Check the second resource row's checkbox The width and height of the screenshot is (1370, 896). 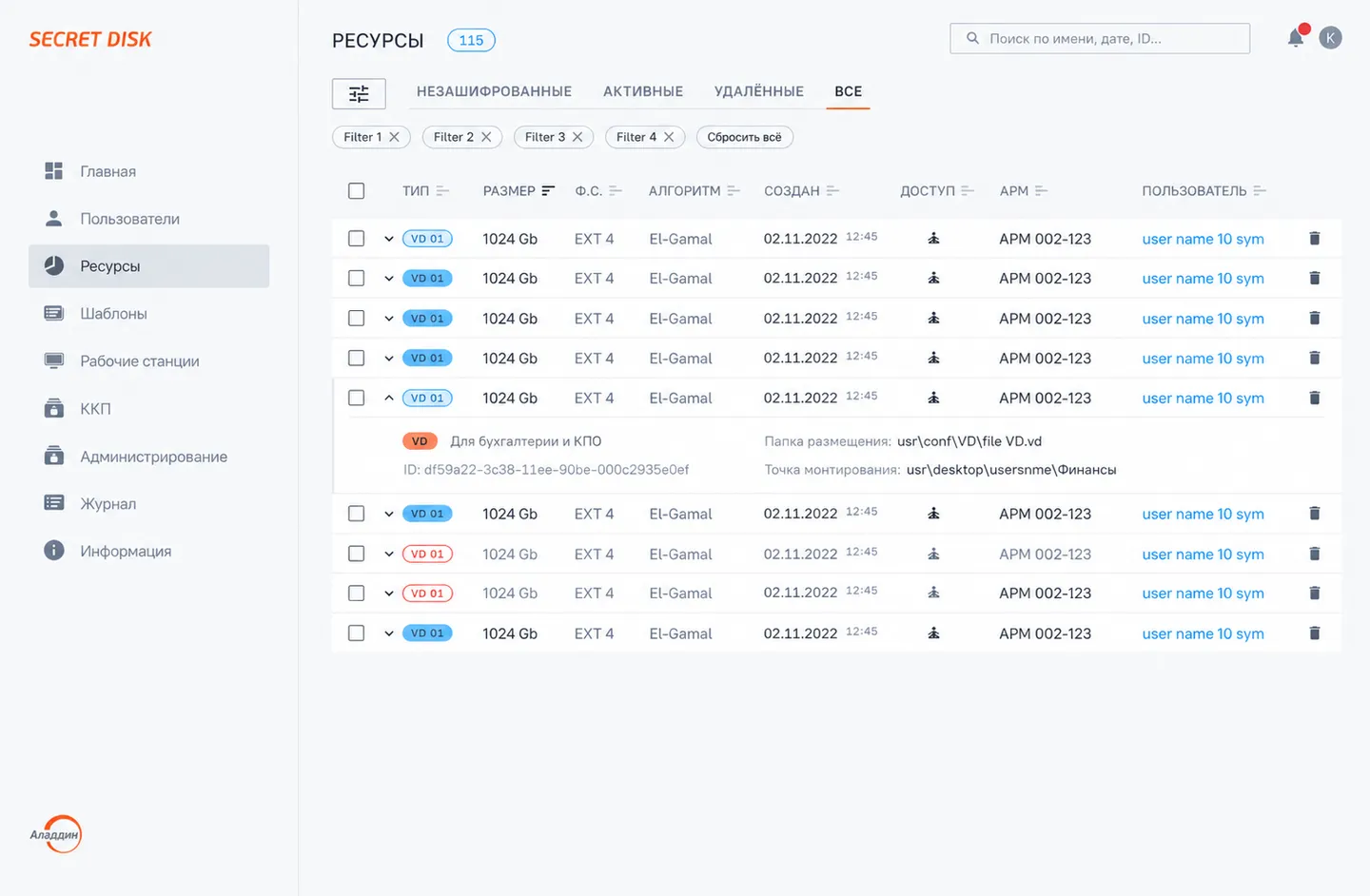pyautogui.click(x=357, y=279)
